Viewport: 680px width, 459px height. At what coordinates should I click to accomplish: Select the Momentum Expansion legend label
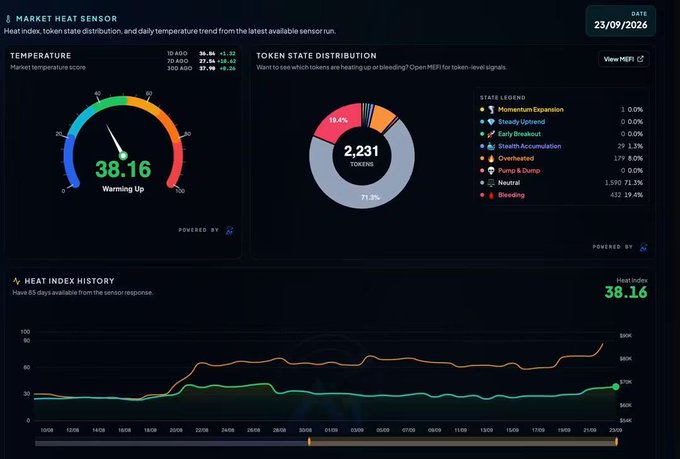click(531, 110)
